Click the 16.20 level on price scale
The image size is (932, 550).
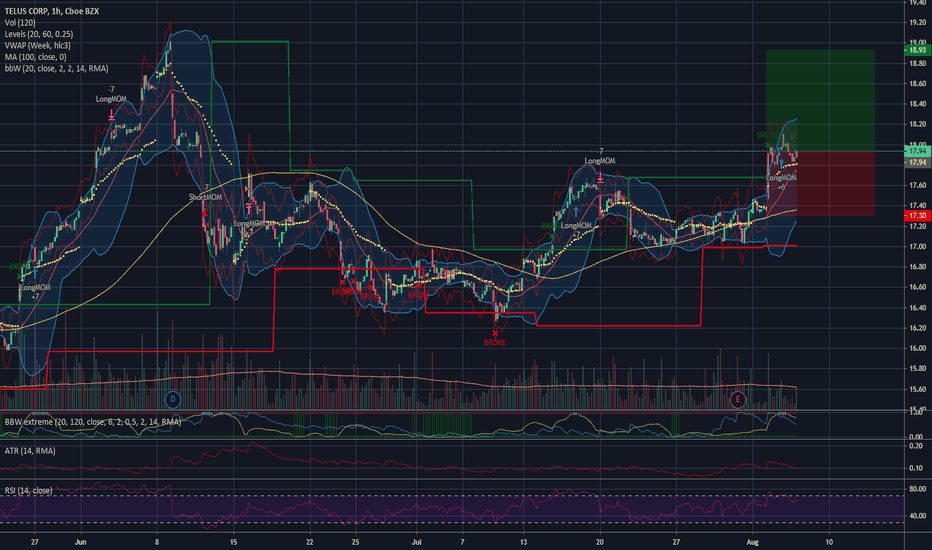click(x=917, y=328)
